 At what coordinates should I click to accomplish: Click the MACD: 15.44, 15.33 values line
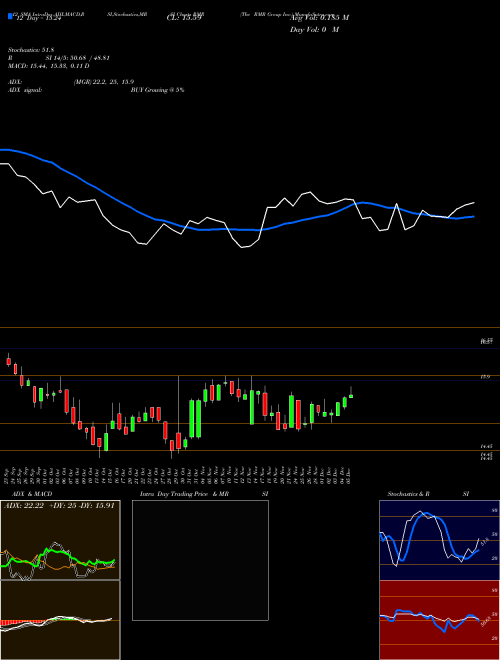(x=49, y=66)
